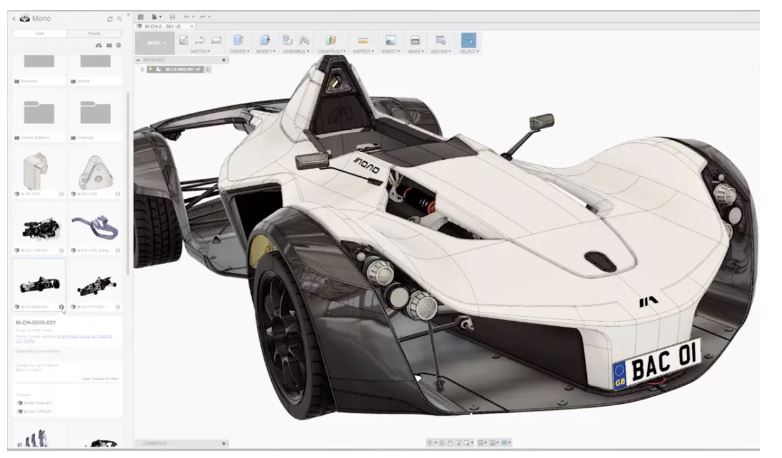This screenshot has width=782, height=458.
Task: Click the Orbit icon in navigation bar
Action: tap(430, 443)
